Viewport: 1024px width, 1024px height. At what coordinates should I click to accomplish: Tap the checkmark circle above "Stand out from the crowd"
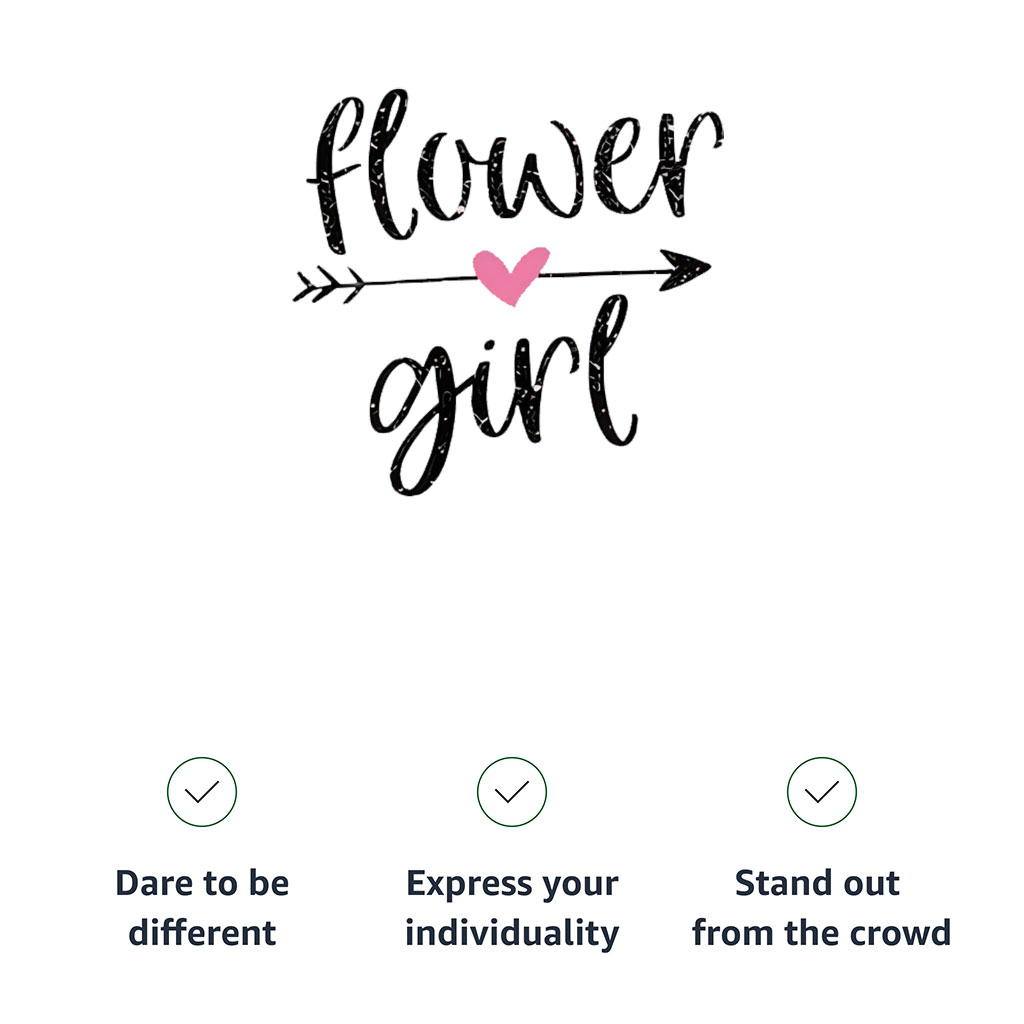point(822,792)
